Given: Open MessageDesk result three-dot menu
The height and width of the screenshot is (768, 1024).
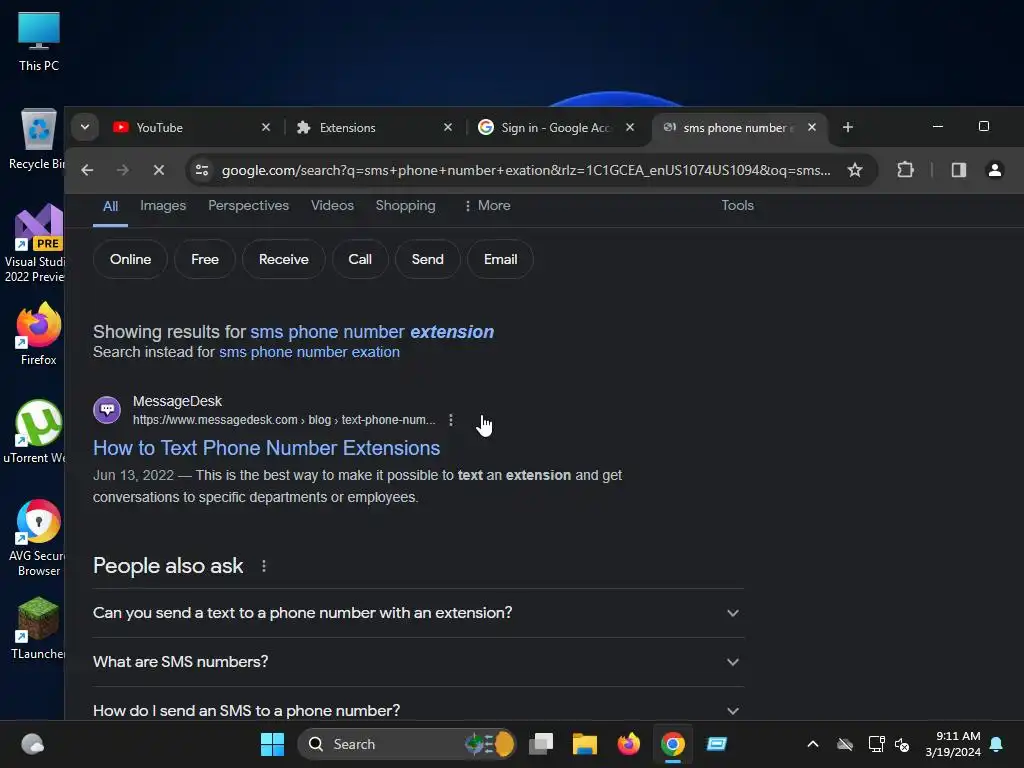Looking at the screenshot, I should tap(451, 420).
